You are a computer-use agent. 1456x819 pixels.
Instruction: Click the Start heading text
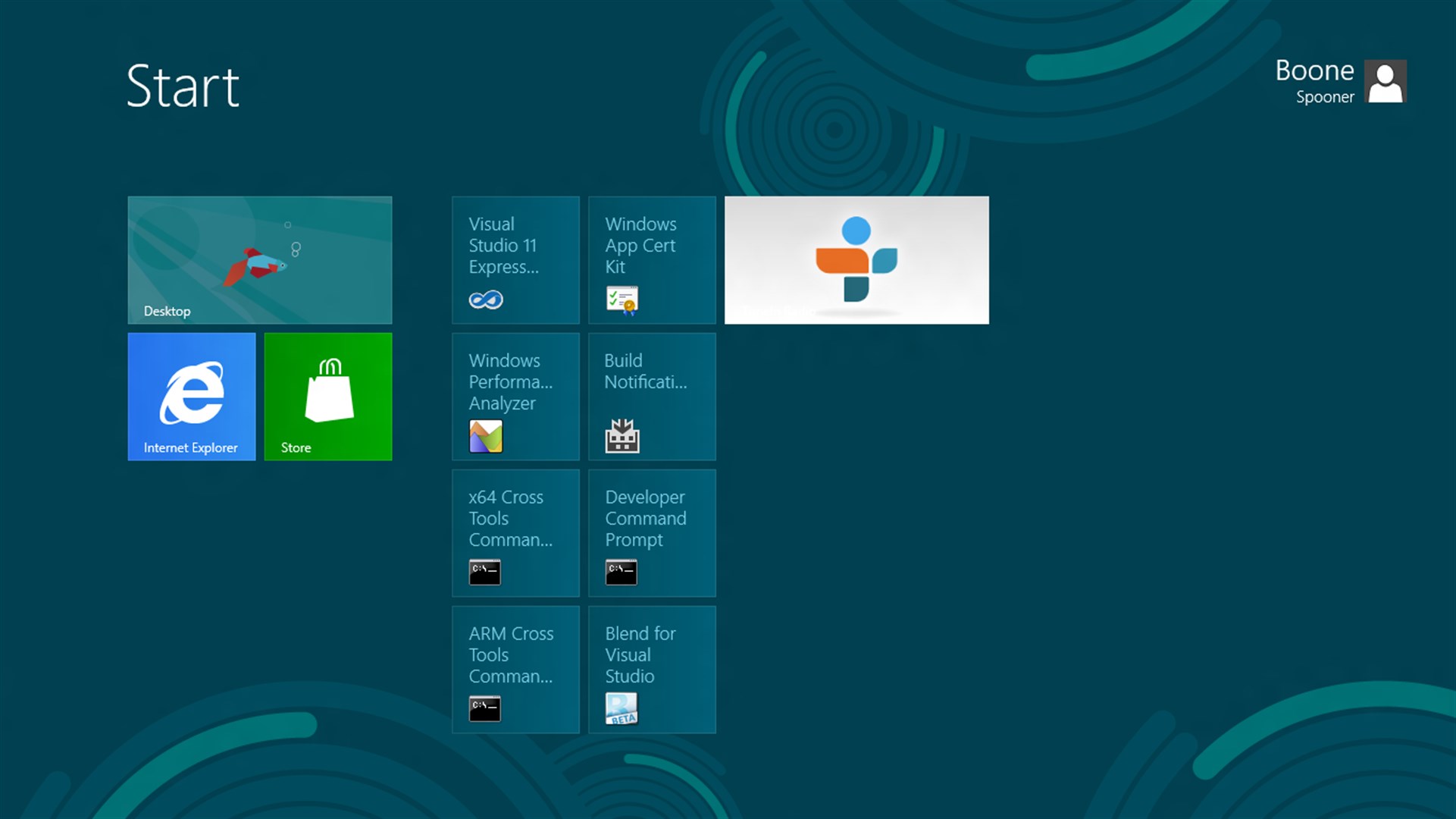pyautogui.click(x=183, y=86)
